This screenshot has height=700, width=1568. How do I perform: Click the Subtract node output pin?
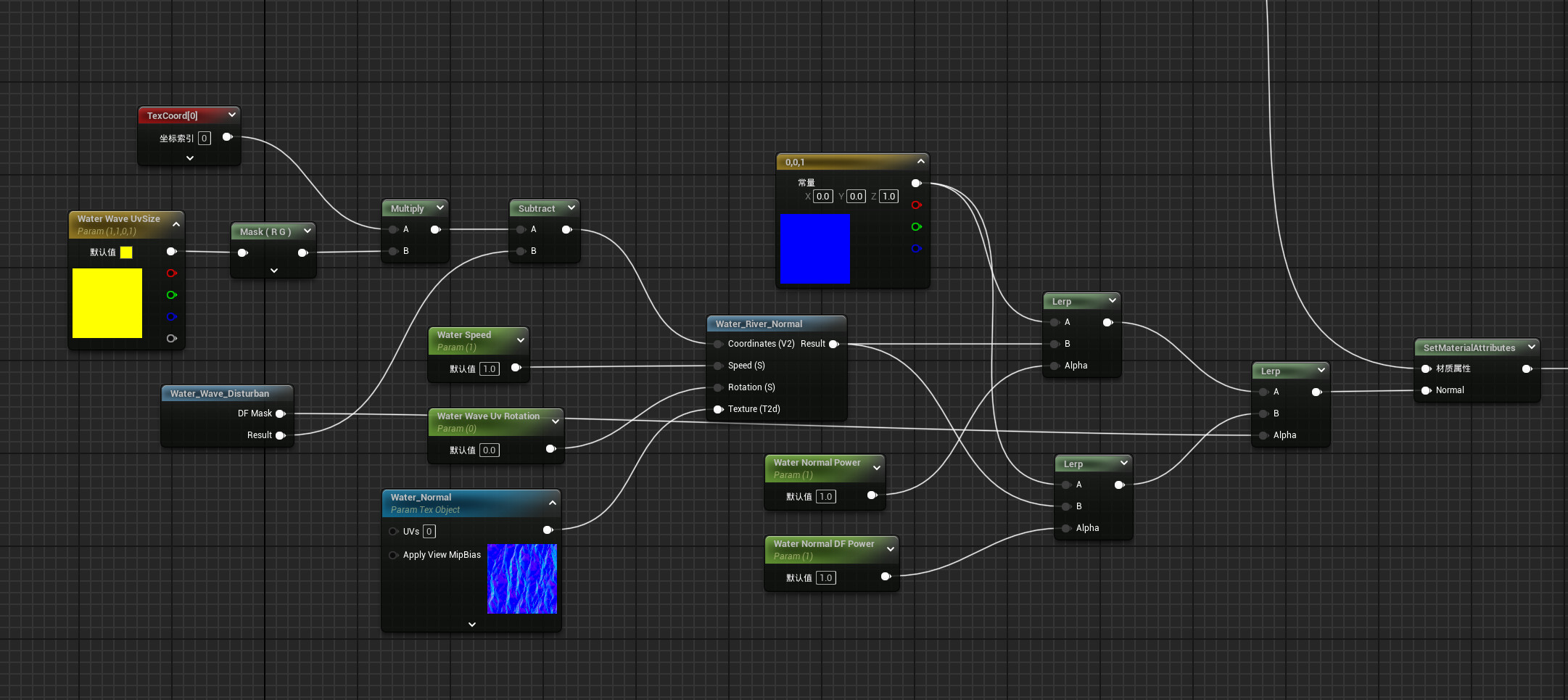567,229
